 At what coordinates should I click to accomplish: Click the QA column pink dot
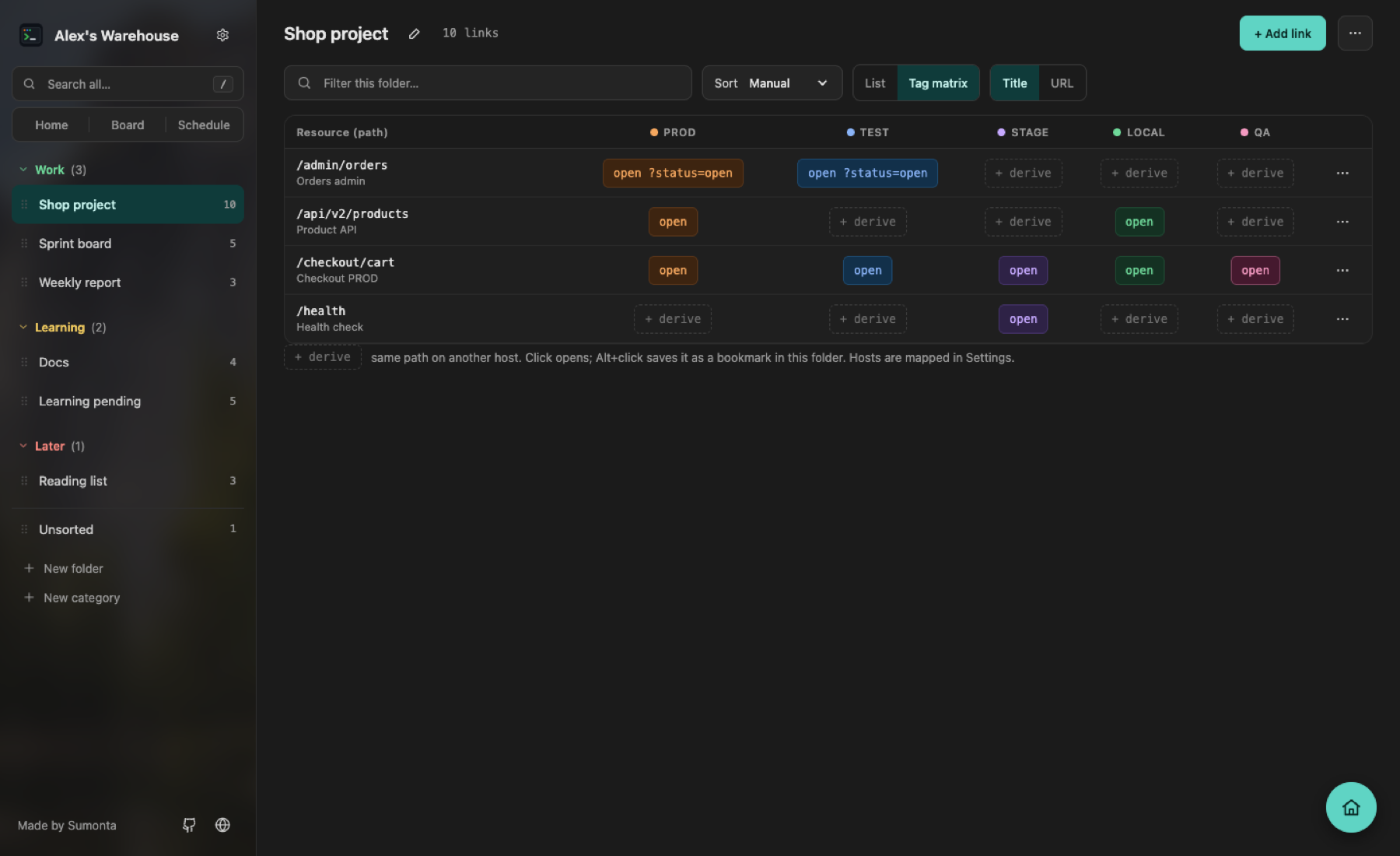click(x=1244, y=132)
